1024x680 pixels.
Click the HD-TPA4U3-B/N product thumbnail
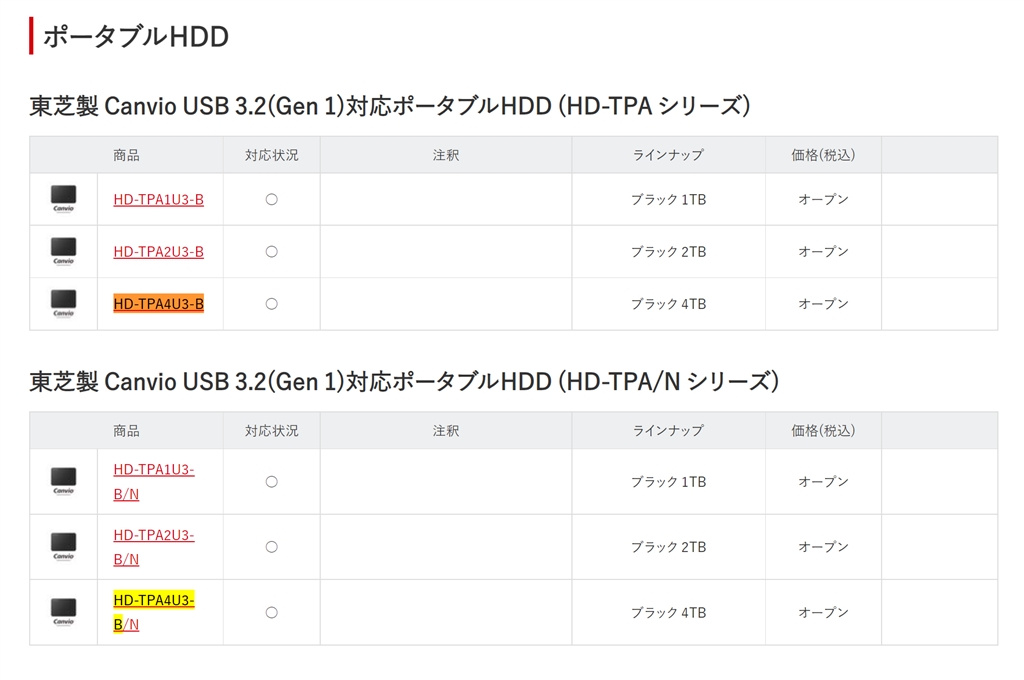pos(63,610)
